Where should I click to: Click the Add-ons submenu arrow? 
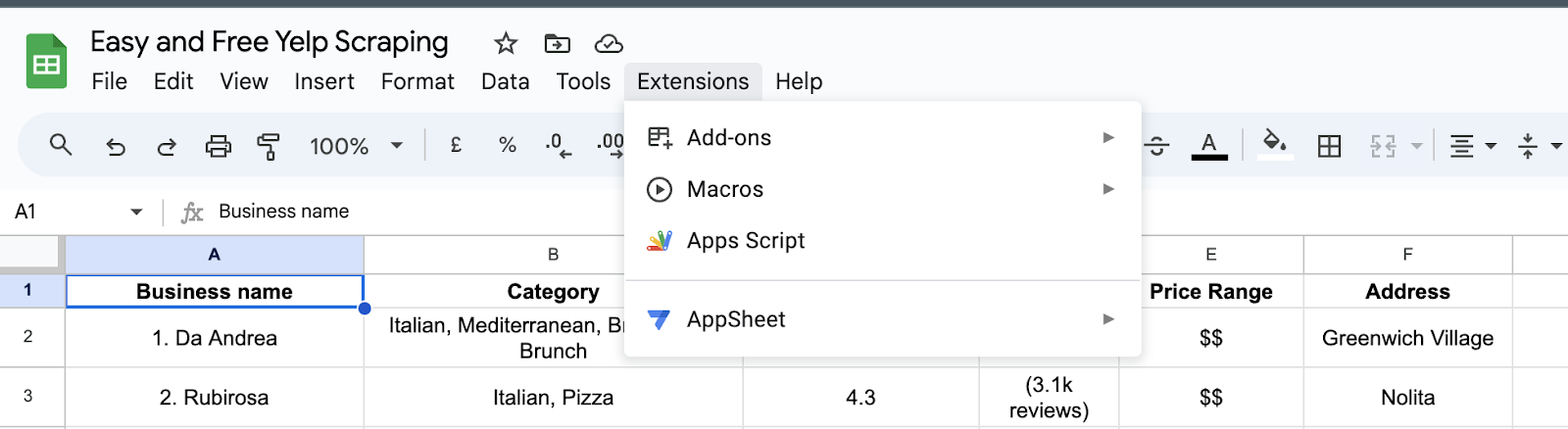(1108, 137)
